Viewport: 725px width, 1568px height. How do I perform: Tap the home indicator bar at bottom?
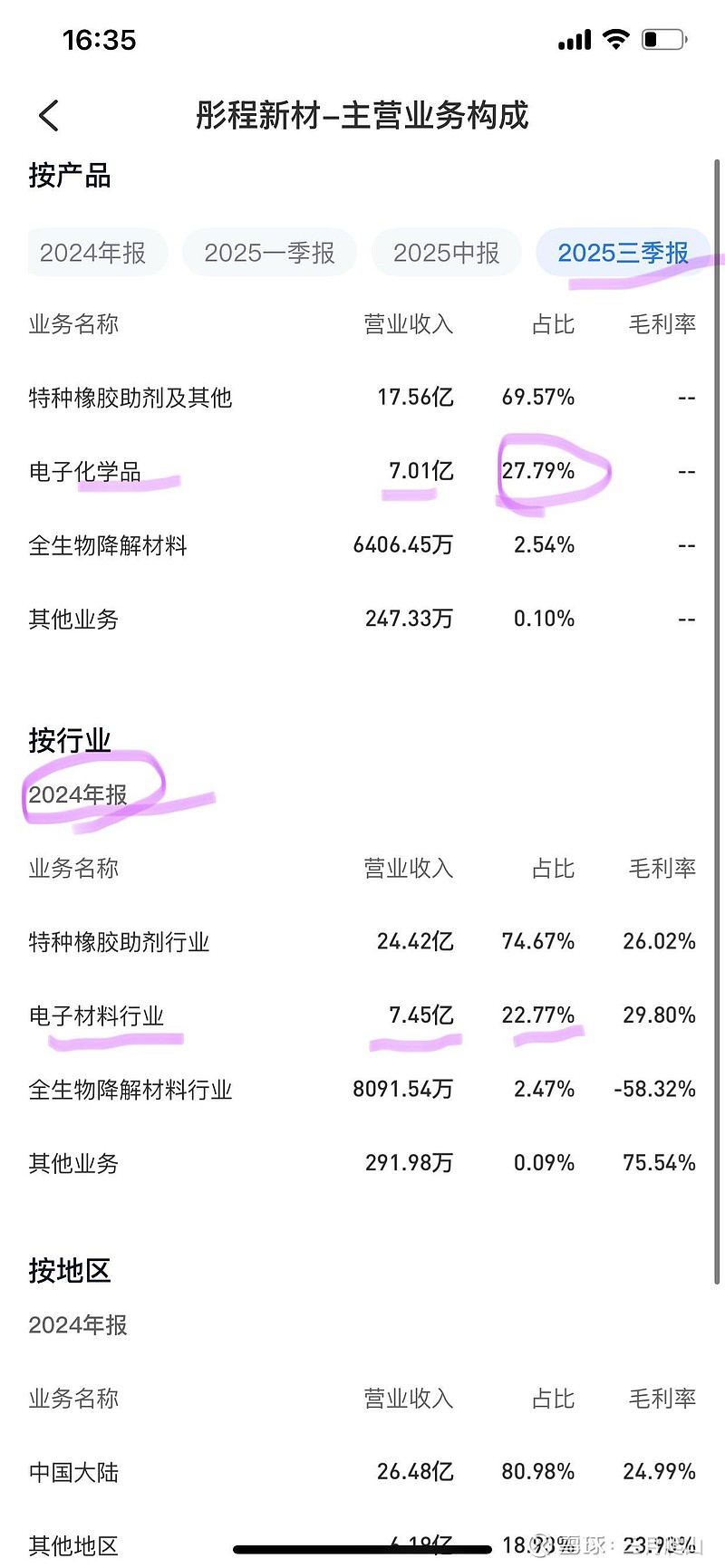pos(362,1550)
